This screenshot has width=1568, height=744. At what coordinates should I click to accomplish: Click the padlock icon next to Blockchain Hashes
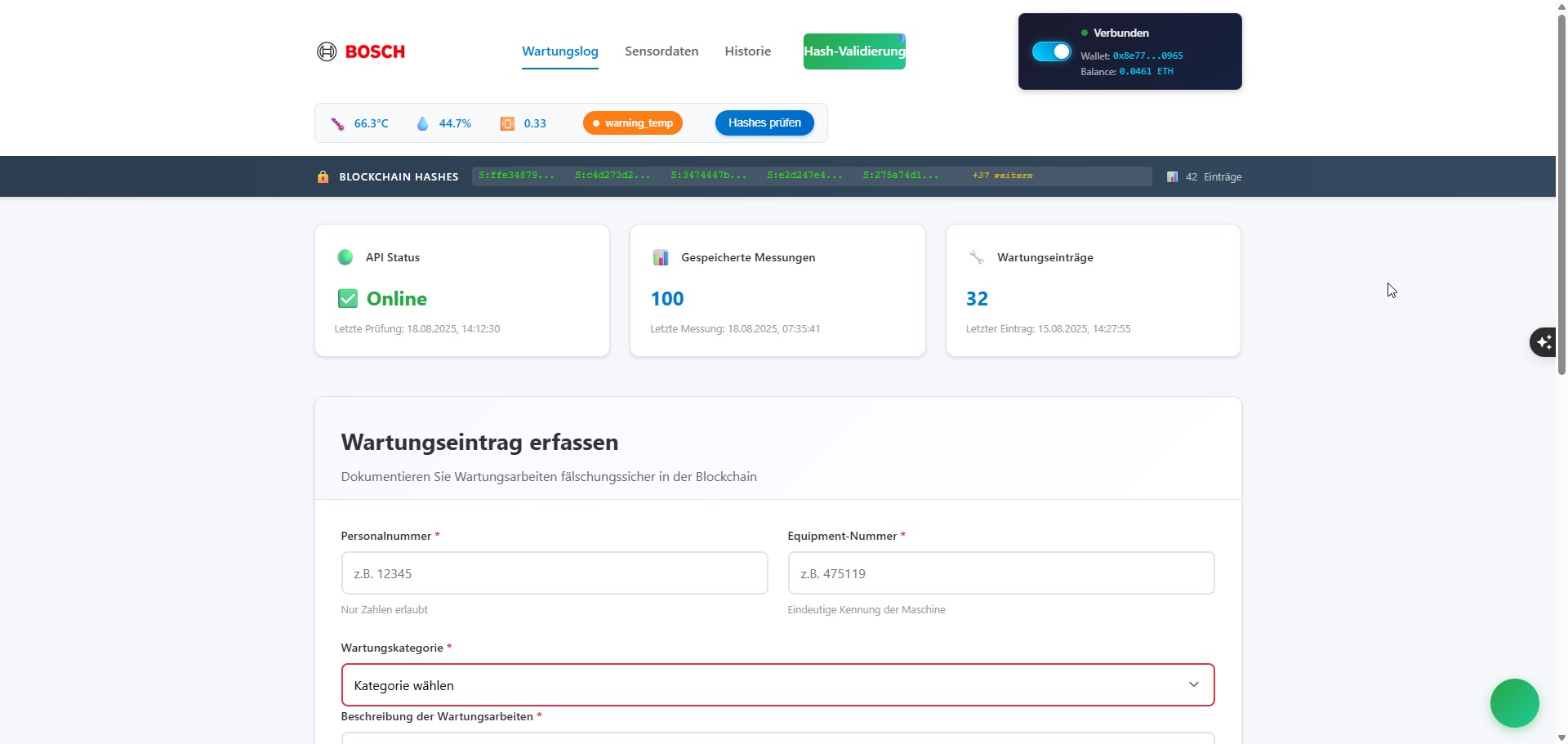(x=323, y=176)
